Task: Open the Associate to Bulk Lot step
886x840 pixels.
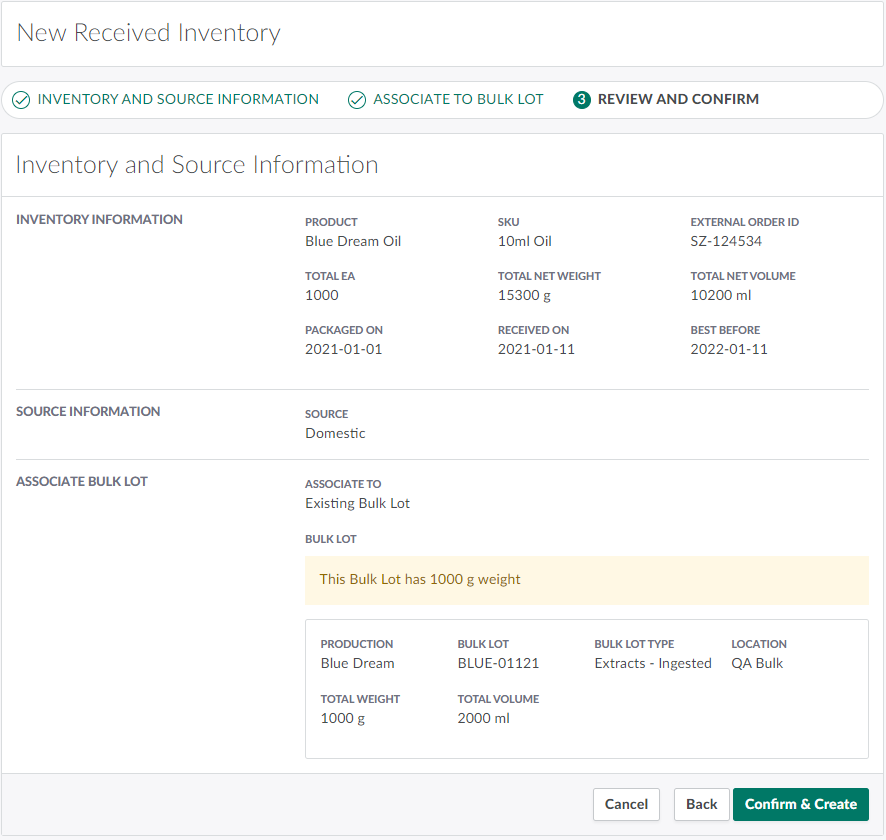Action: tap(458, 100)
